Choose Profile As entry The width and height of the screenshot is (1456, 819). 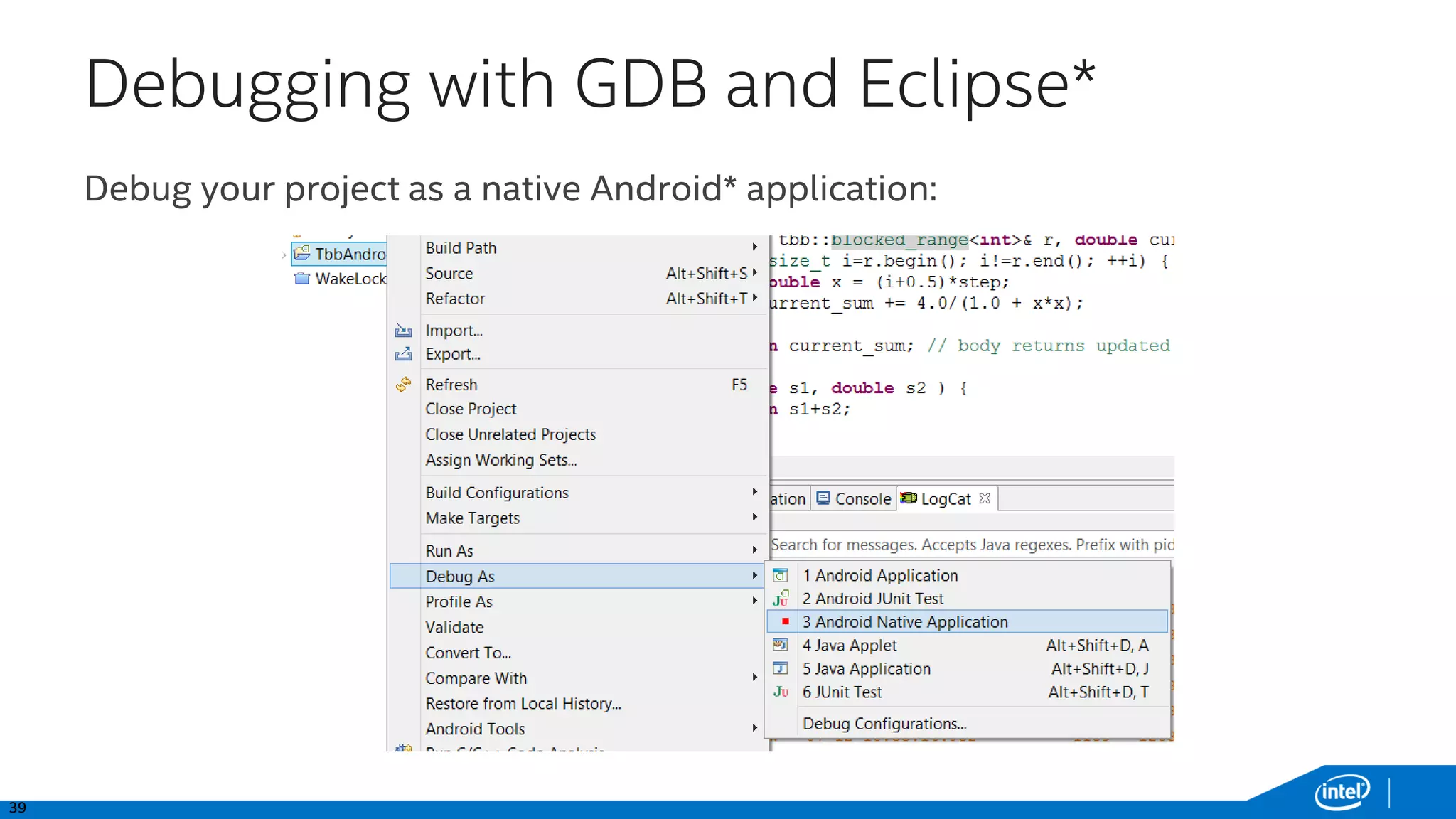coord(577,601)
